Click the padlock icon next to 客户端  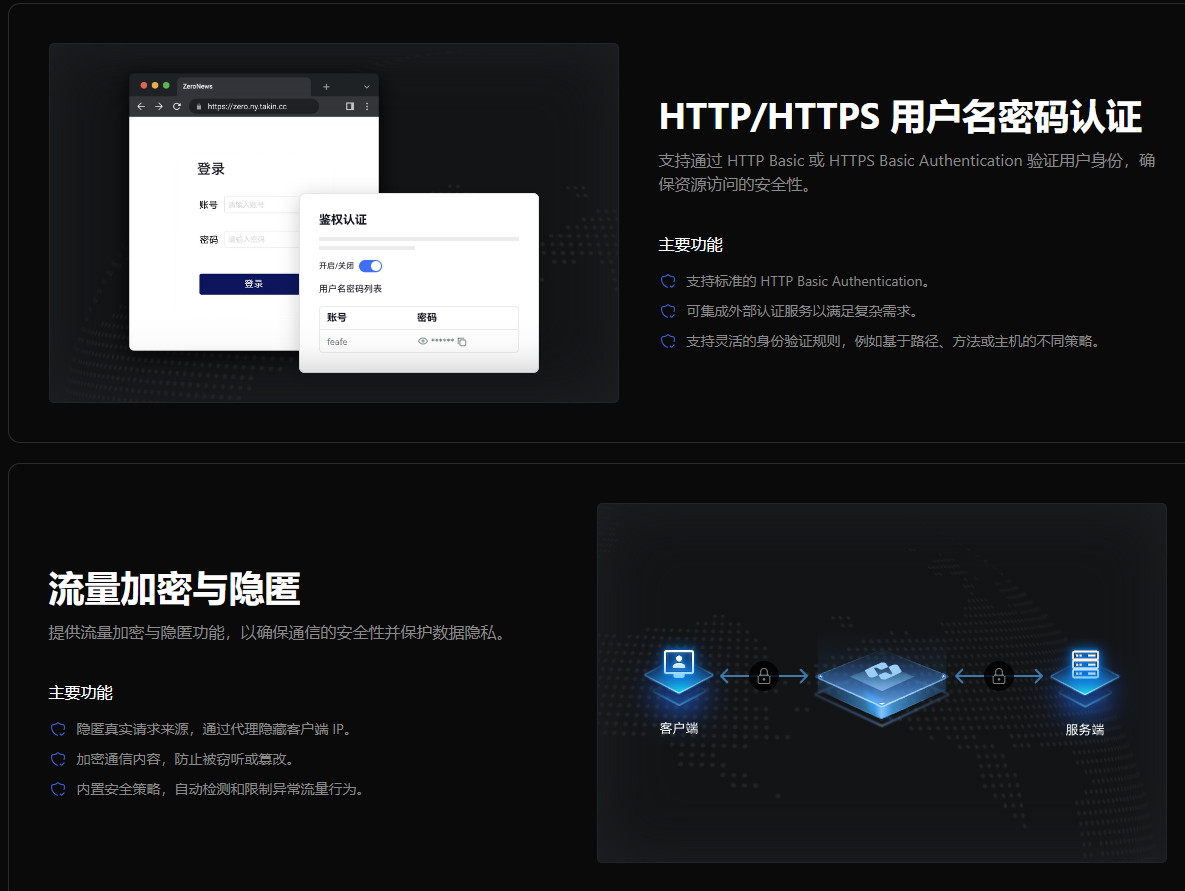point(764,676)
